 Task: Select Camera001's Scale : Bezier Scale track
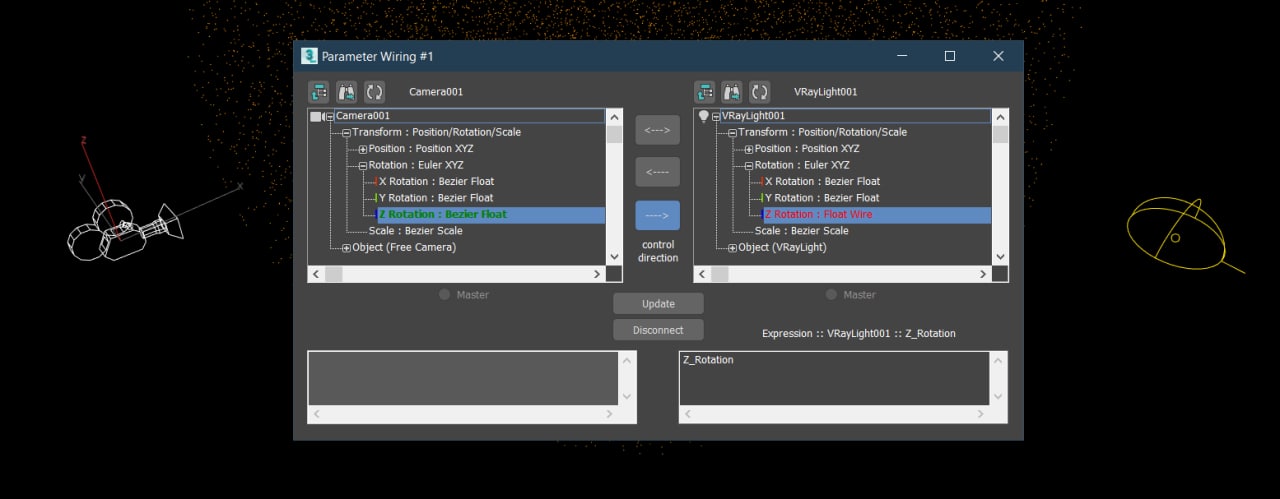(x=415, y=231)
